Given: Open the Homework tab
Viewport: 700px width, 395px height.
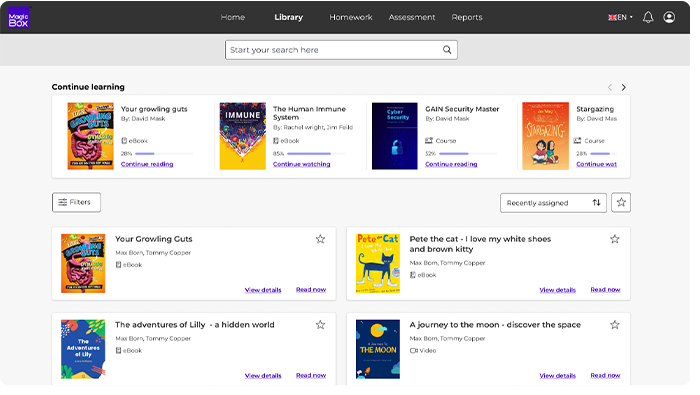Looking at the screenshot, I should point(351,17).
